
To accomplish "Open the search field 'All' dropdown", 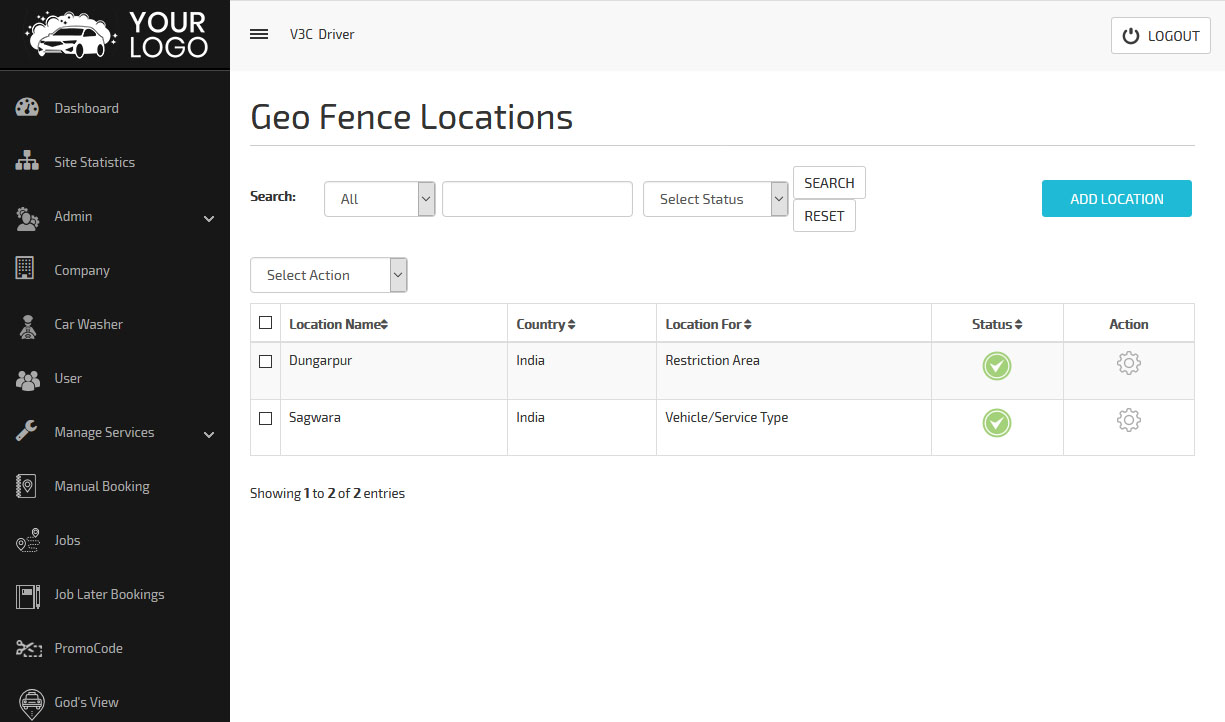I will click(x=380, y=199).
